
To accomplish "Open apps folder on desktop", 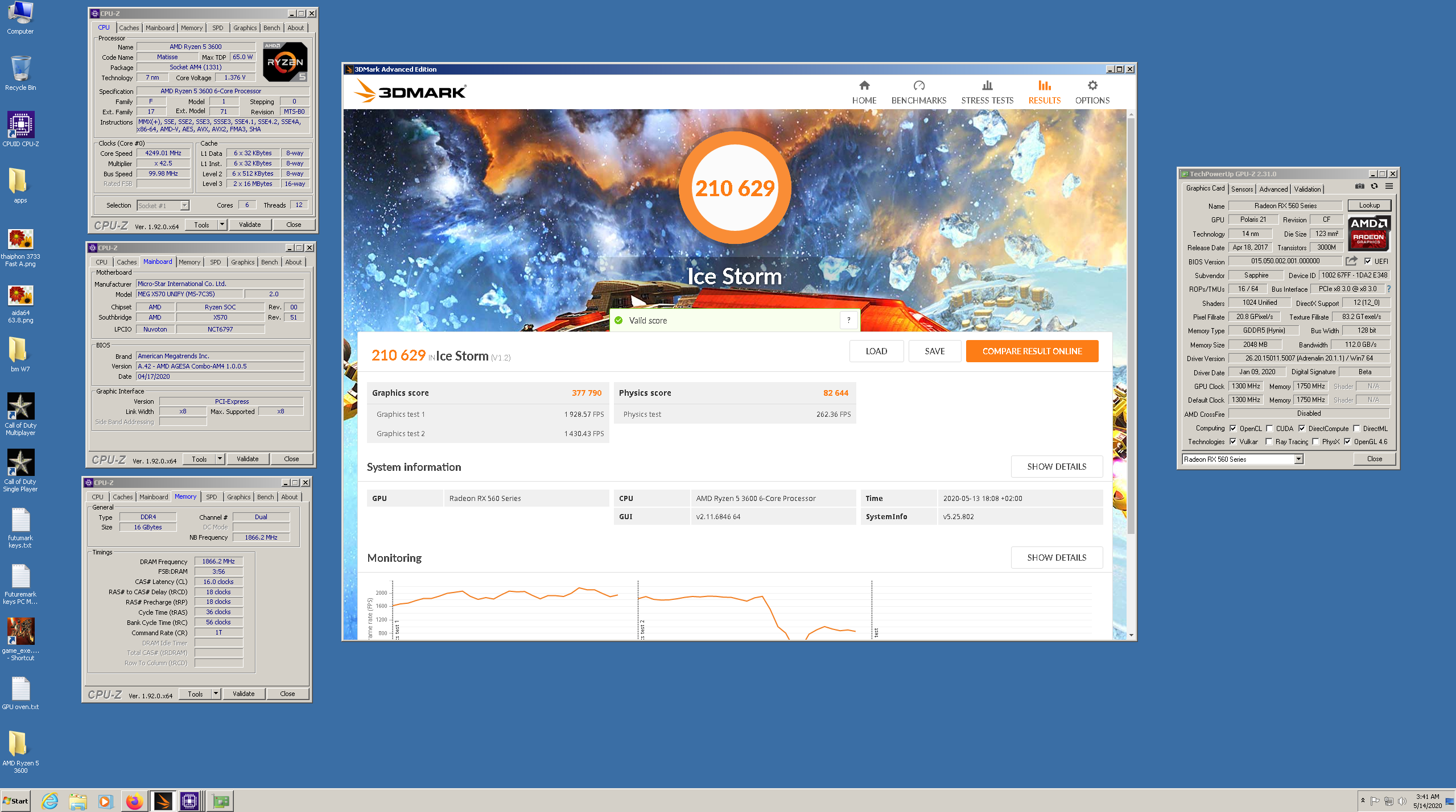I will pyautogui.click(x=20, y=185).
